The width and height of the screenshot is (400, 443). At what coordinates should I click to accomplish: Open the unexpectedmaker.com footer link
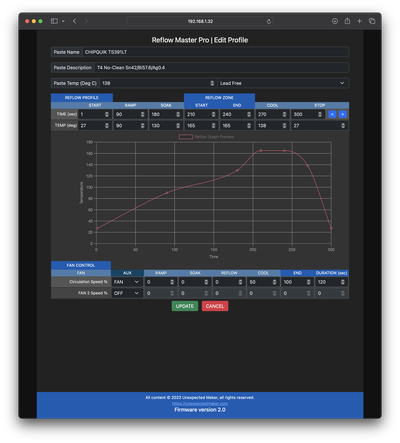[200, 403]
